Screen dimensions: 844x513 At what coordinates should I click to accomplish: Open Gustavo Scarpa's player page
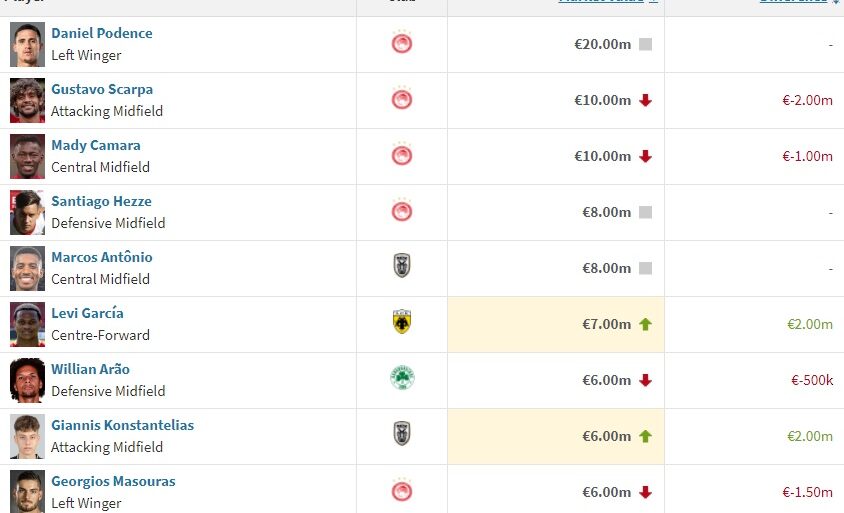click(x=102, y=89)
